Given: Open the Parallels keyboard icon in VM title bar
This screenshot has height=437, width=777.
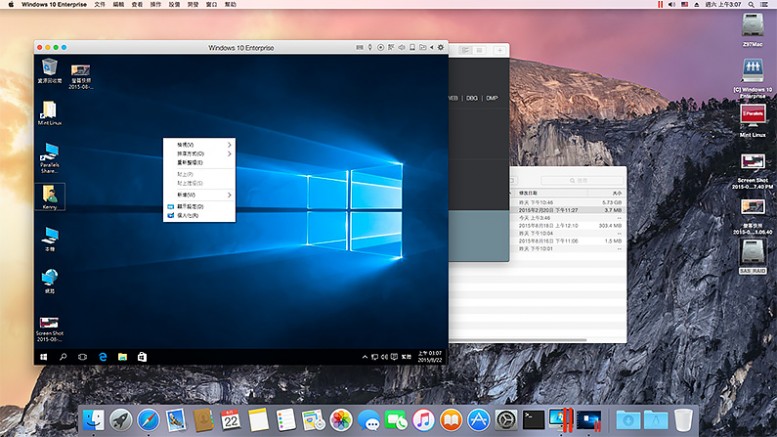Looking at the screenshot, I should (360, 48).
